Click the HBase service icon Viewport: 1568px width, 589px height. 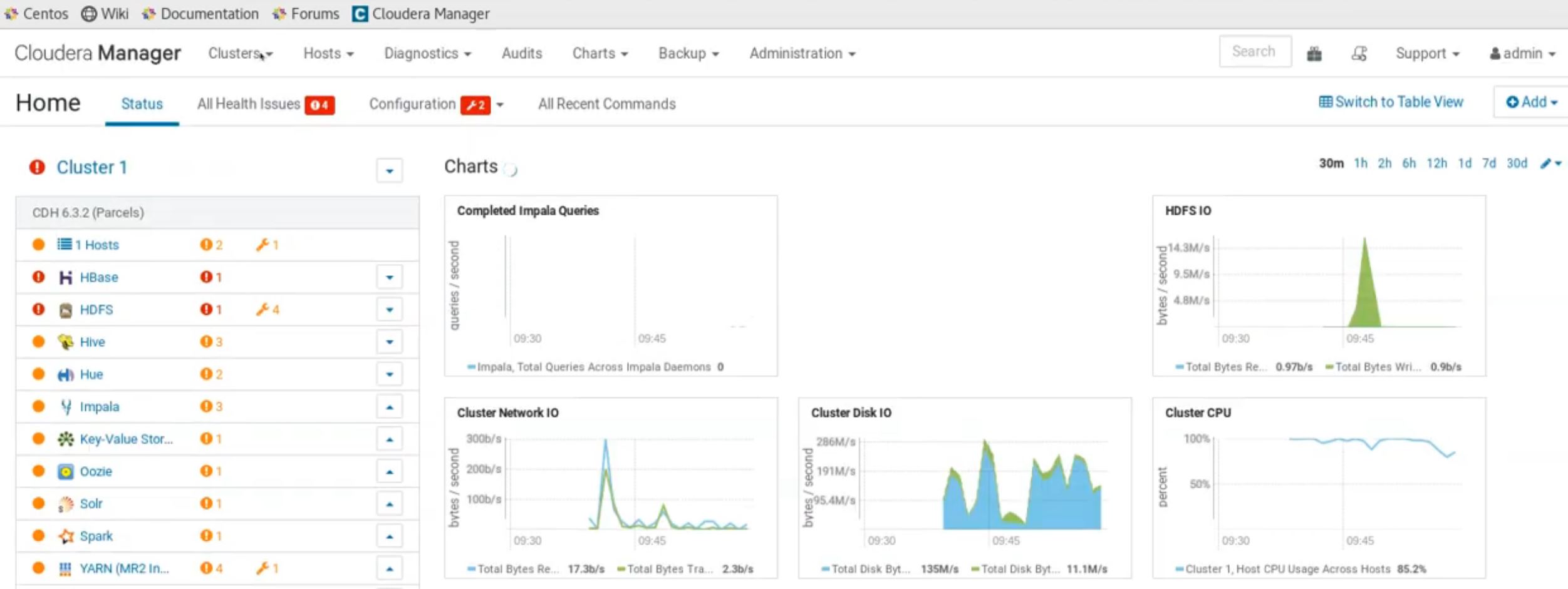tap(65, 277)
